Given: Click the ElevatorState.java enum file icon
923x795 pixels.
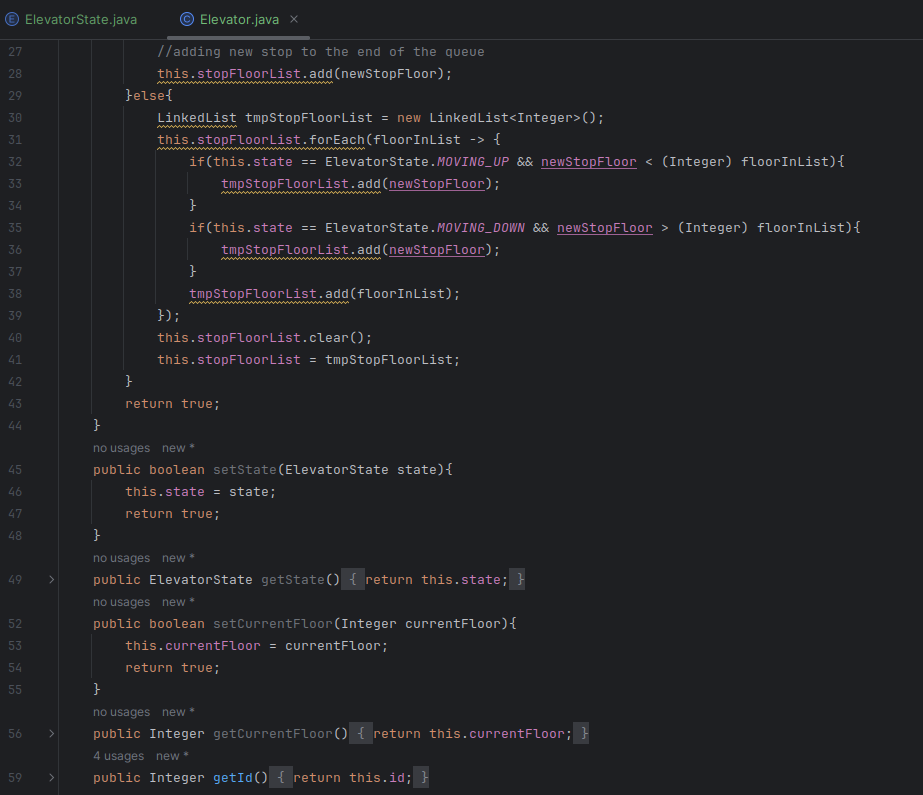Looking at the screenshot, I should (12, 19).
